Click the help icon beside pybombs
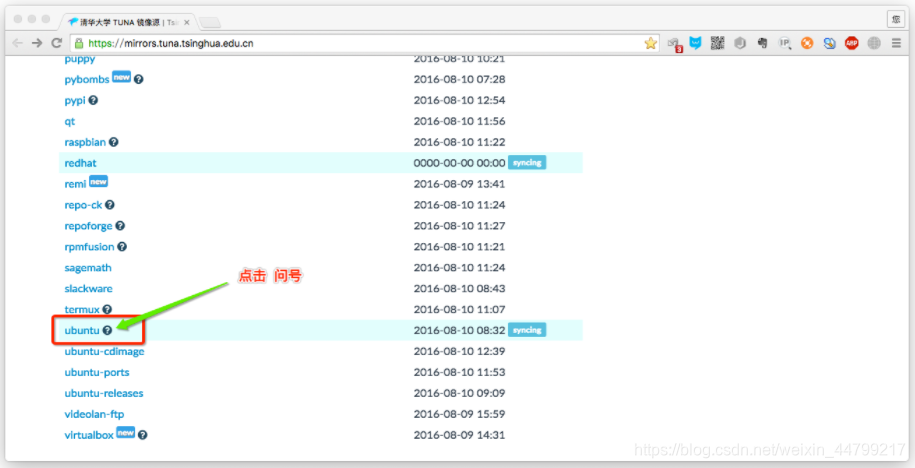The width and height of the screenshot is (915, 468). (x=138, y=79)
